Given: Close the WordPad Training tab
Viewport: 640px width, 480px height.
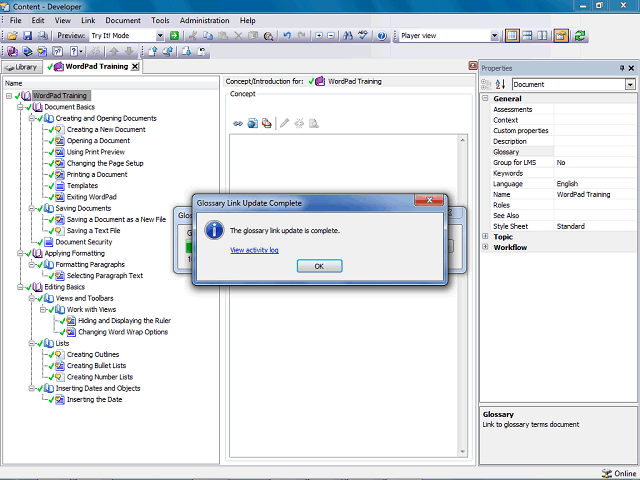Looking at the screenshot, I should click(135, 67).
